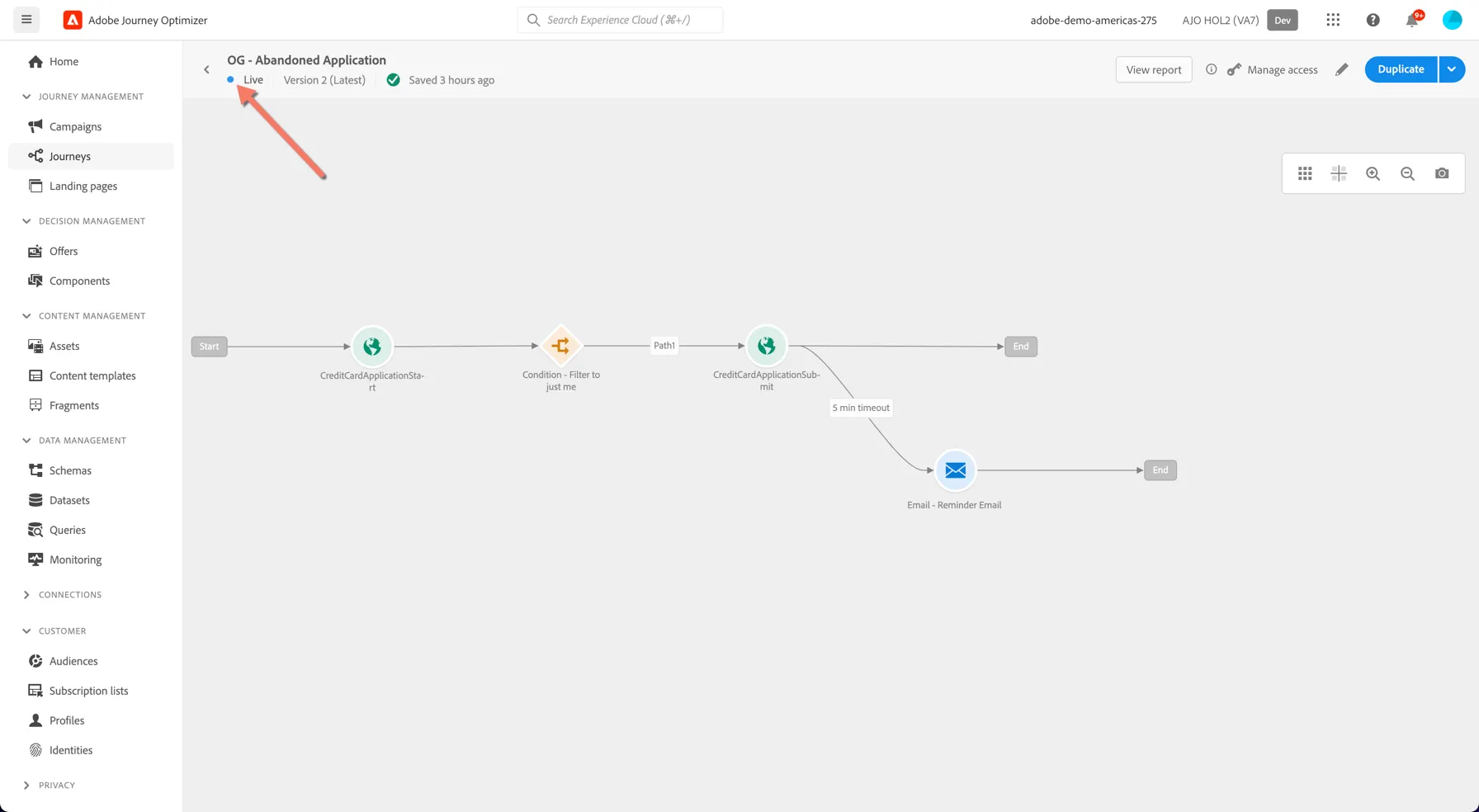Open Journeys in the sidebar

[x=91, y=156]
